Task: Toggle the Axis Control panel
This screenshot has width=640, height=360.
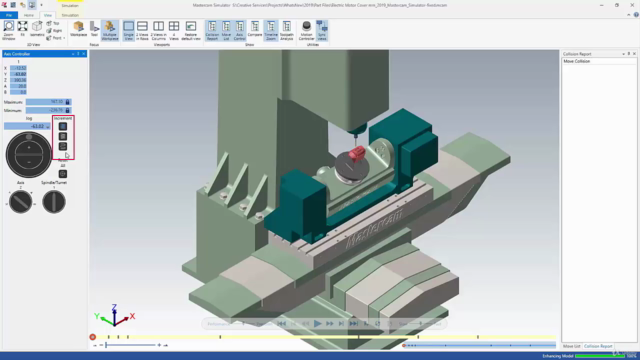Action: pyautogui.click(x=240, y=30)
